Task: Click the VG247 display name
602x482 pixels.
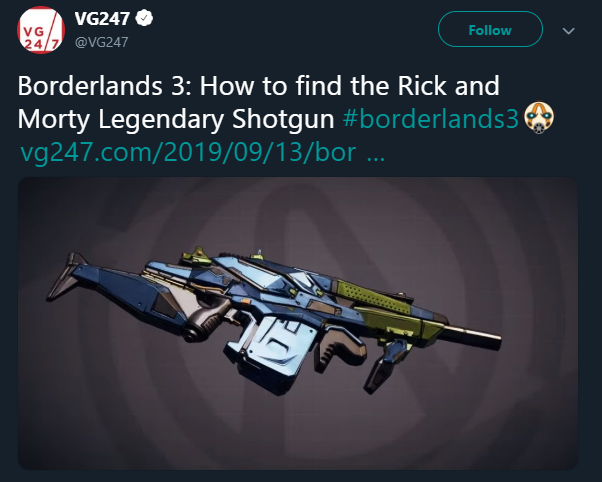Action: coord(102,18)
